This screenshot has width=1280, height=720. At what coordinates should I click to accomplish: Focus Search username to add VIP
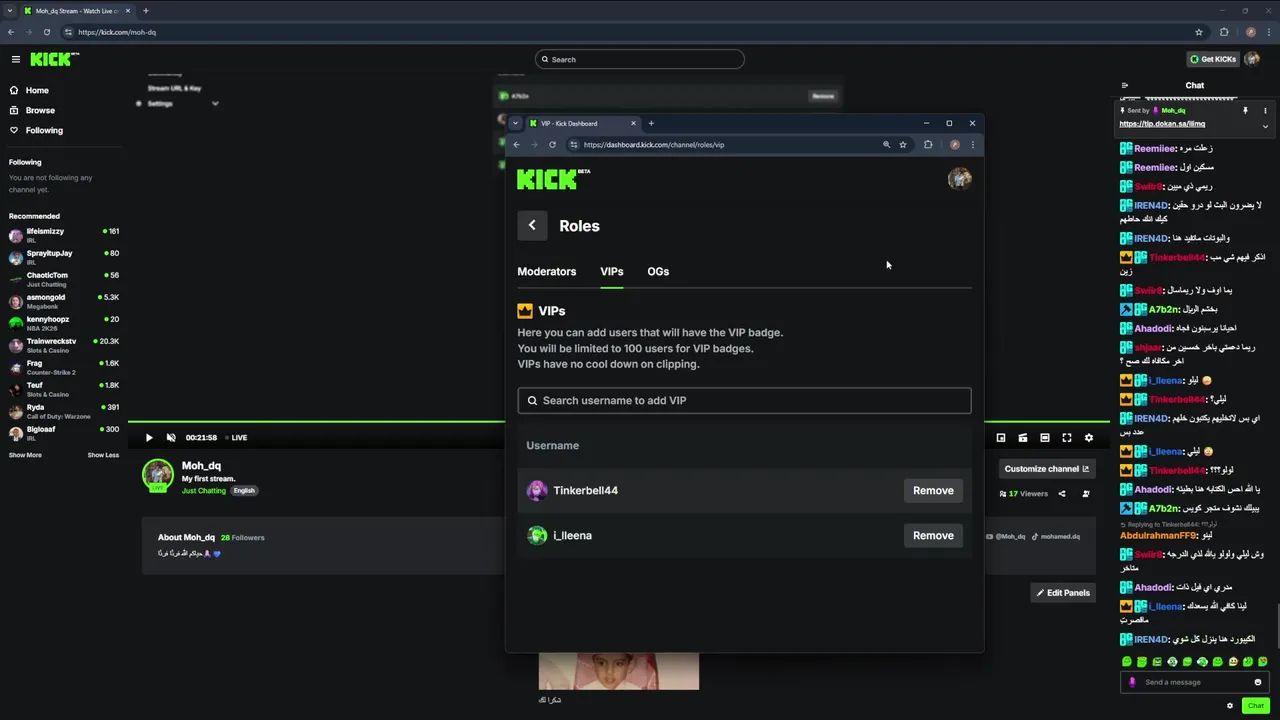pos(744,400)
